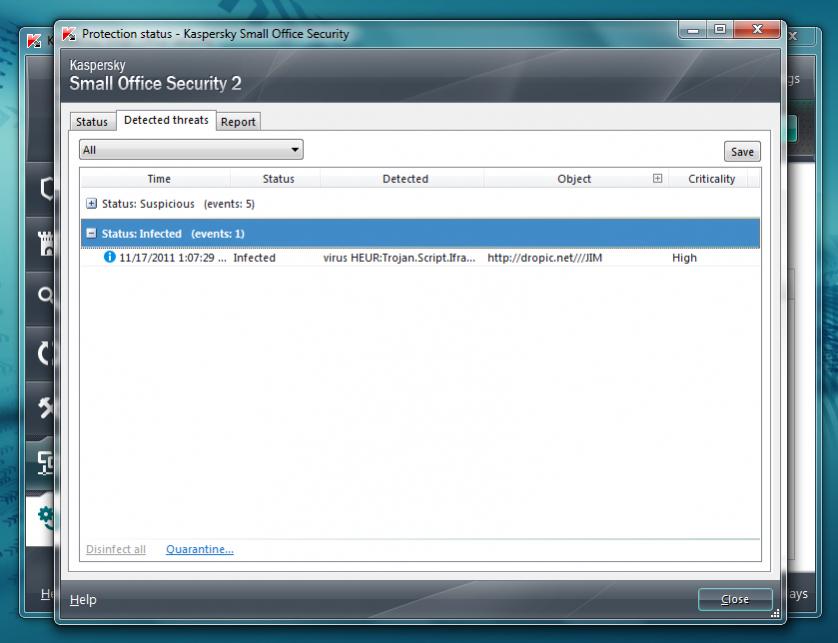Expand the Status: Suspicious group
The width and height of the screenshot is (838, 643).
click(91, 204)
